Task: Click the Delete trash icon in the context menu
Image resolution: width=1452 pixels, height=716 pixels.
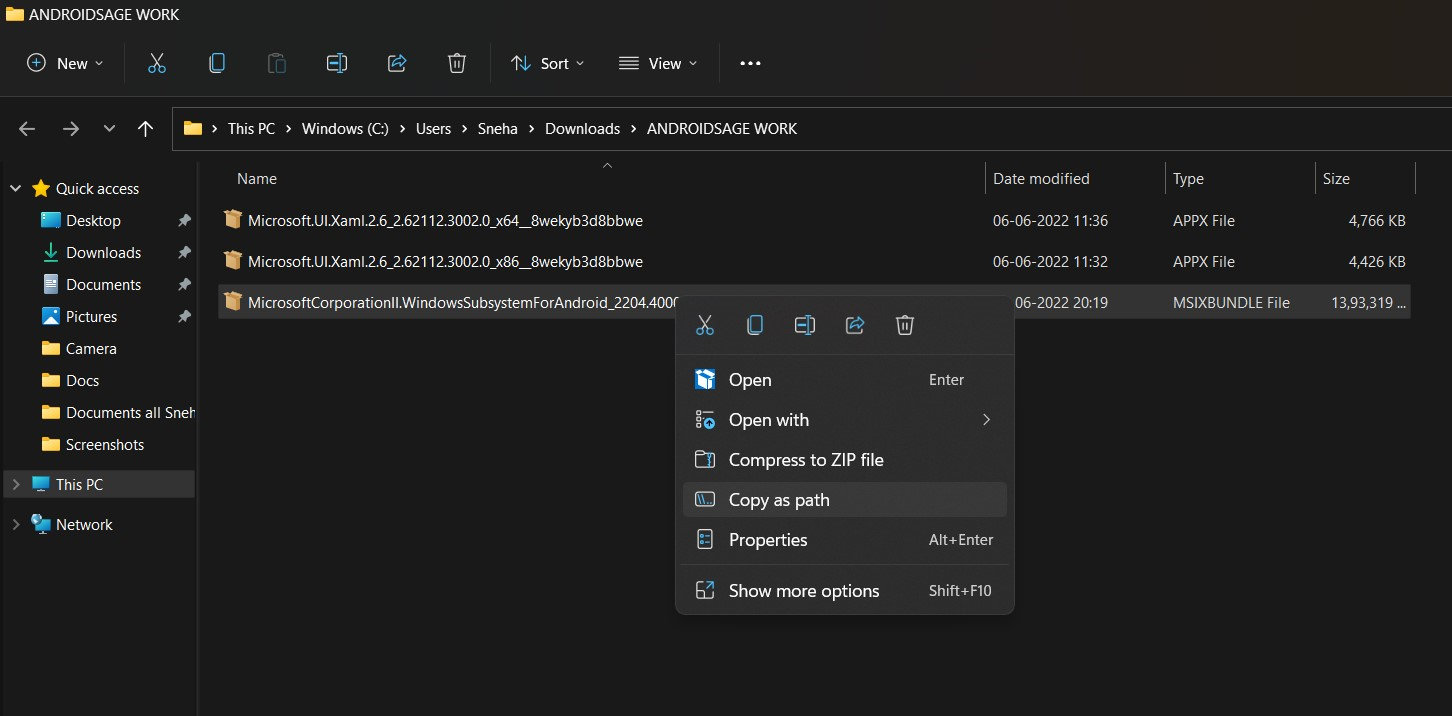Action: click(x=905, y=325)
